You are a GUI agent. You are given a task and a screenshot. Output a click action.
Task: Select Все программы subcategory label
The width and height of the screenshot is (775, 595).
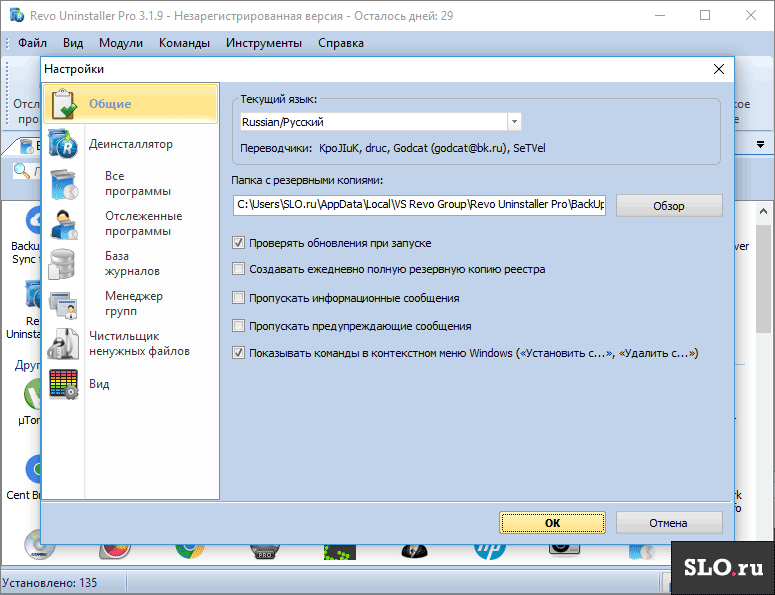coord(137,183)
